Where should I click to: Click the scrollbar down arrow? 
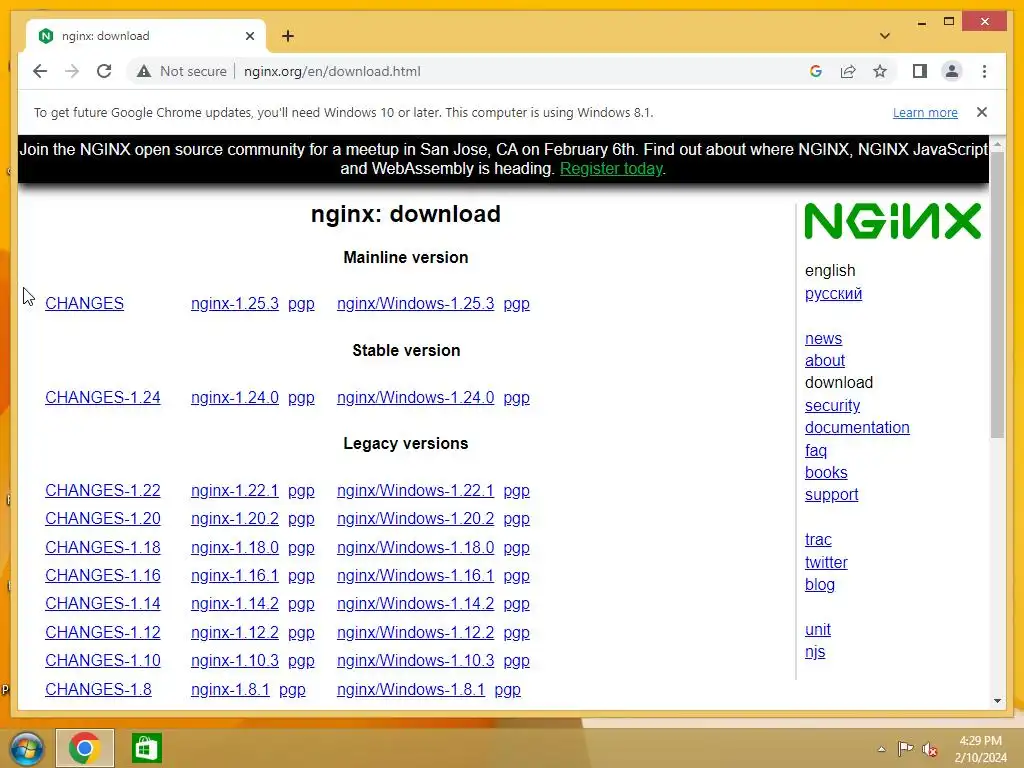tap(997, 701)
